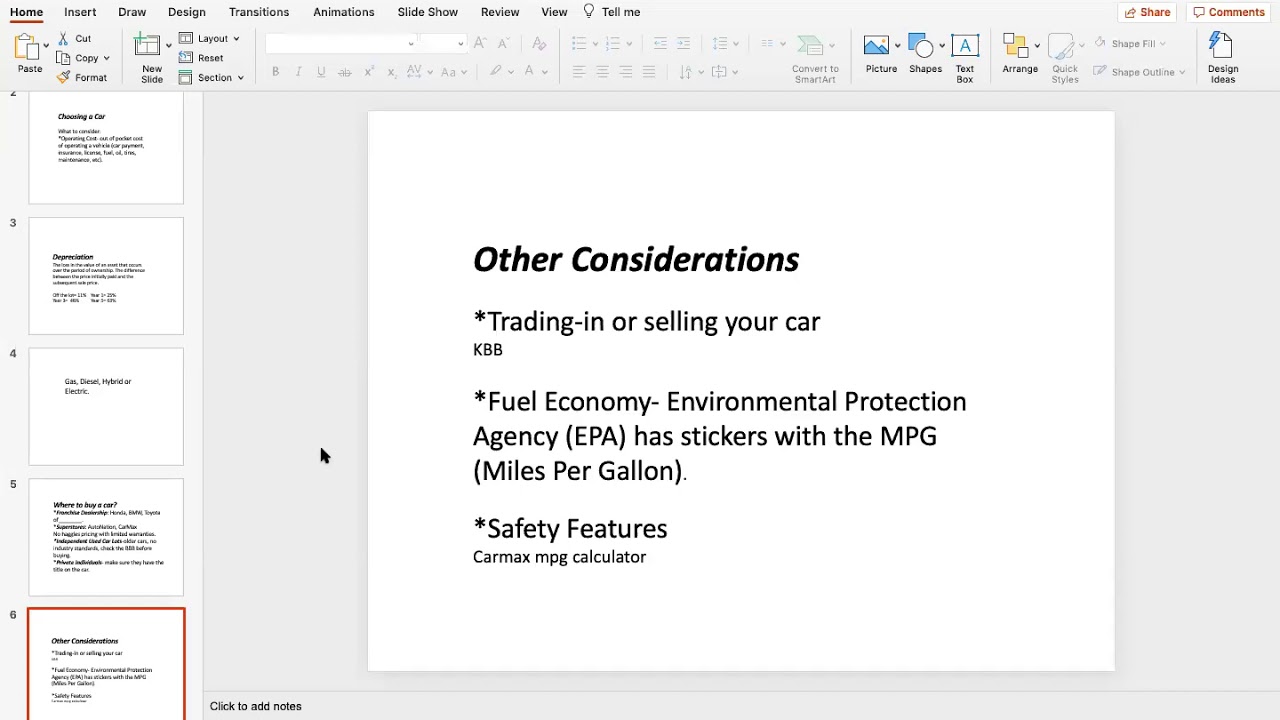Open the Copy dropdown arrow

pyautogui.click(x=106, y=58)
